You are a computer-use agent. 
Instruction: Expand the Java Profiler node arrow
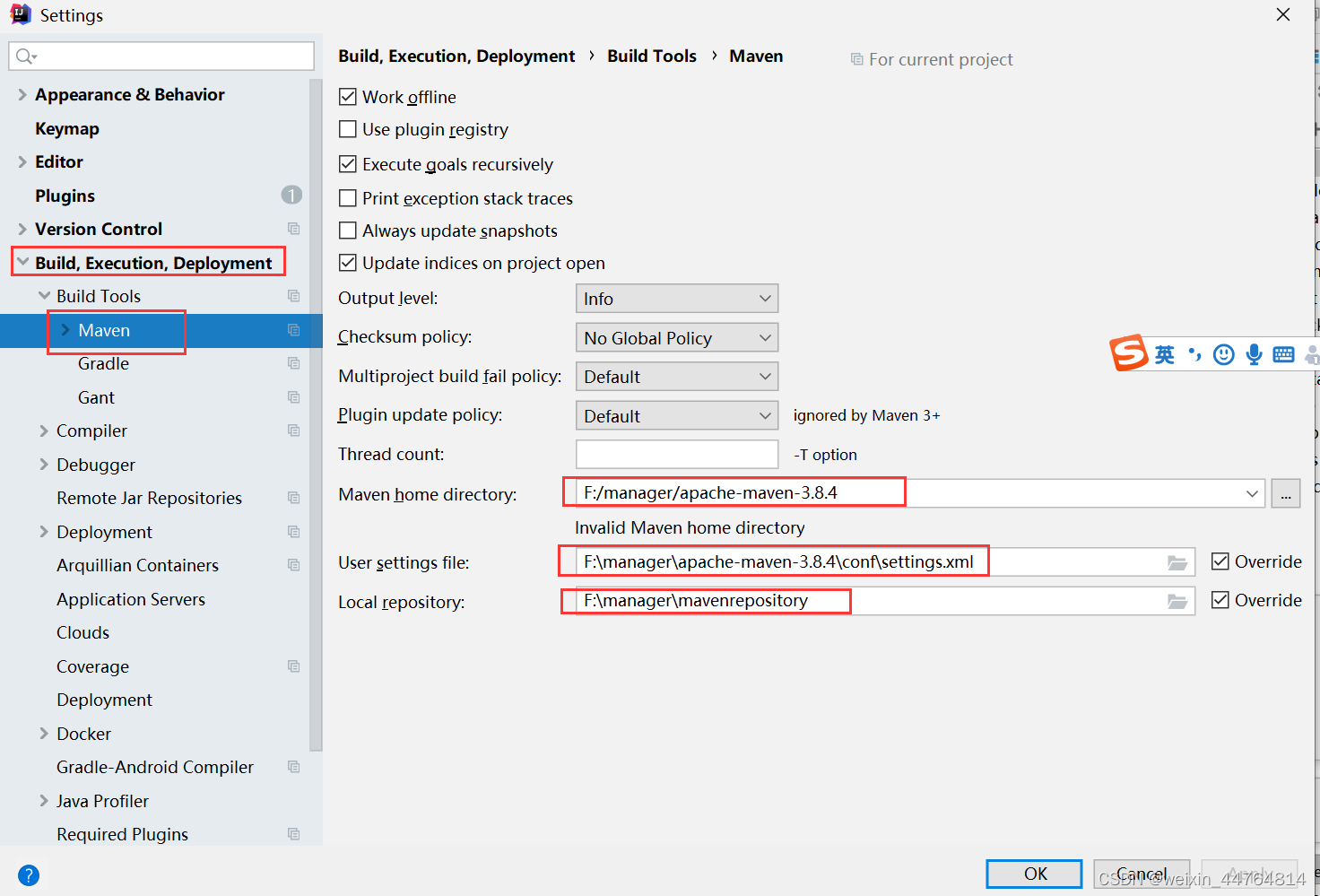[x=43, y=801]
